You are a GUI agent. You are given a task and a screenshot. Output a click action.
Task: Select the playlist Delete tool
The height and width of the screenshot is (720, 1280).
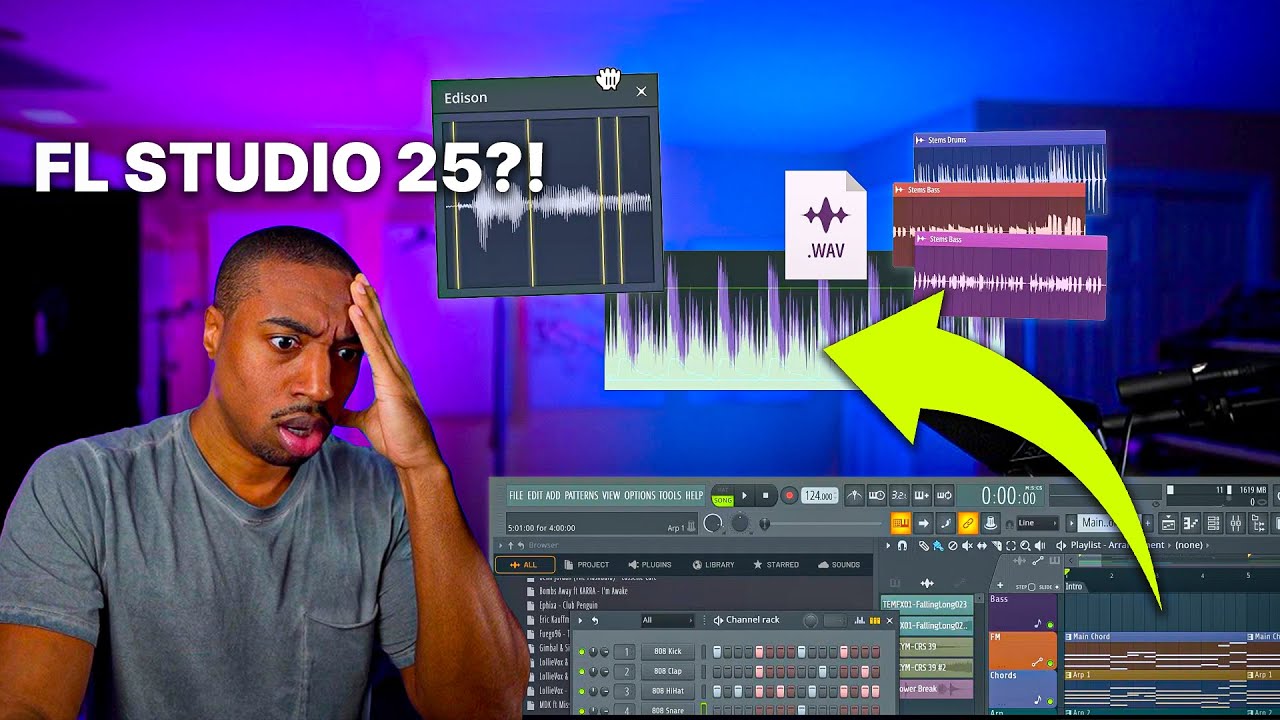pyautogui.click(x=953, y=545)
